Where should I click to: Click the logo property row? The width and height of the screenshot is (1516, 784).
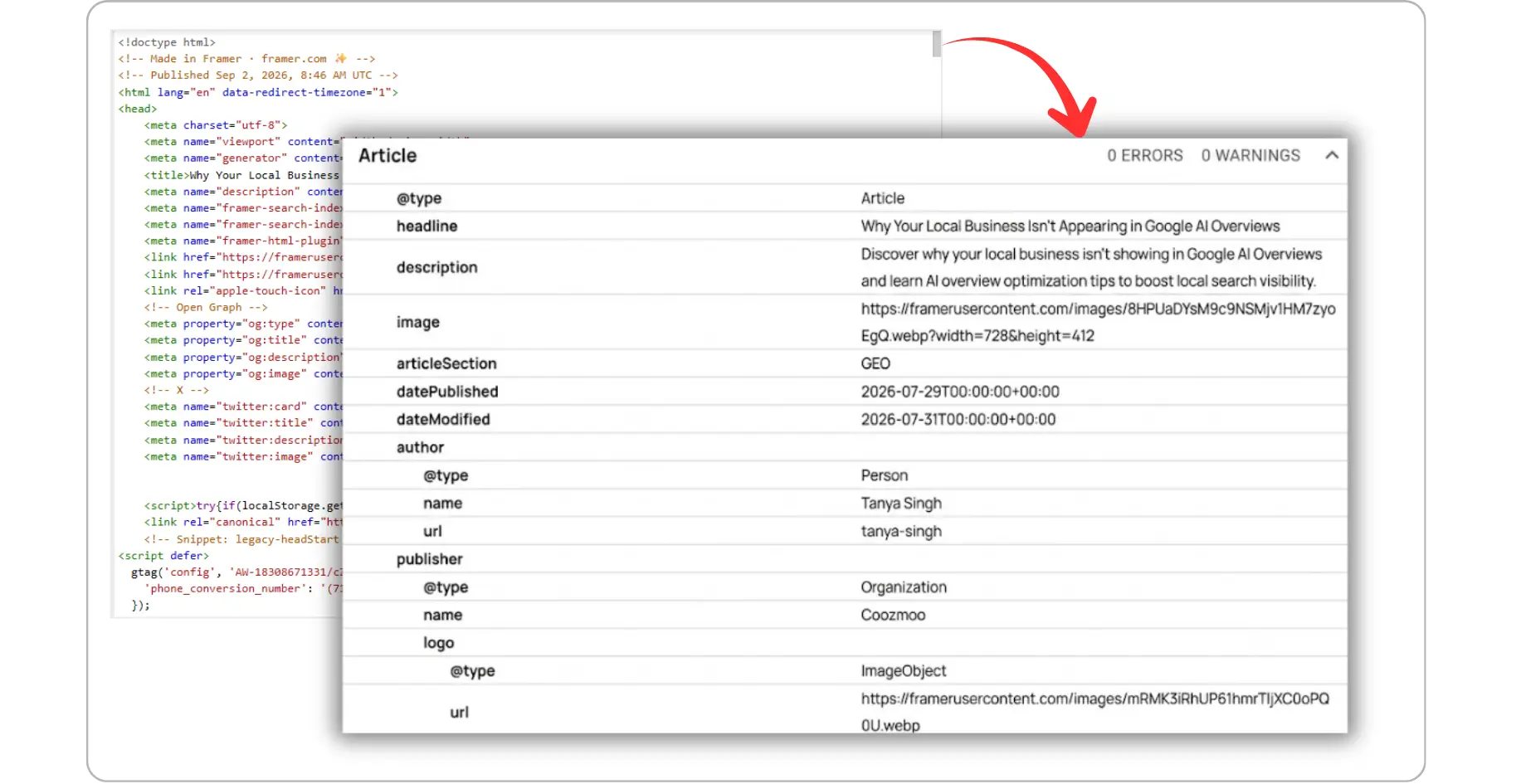(845, 643)
